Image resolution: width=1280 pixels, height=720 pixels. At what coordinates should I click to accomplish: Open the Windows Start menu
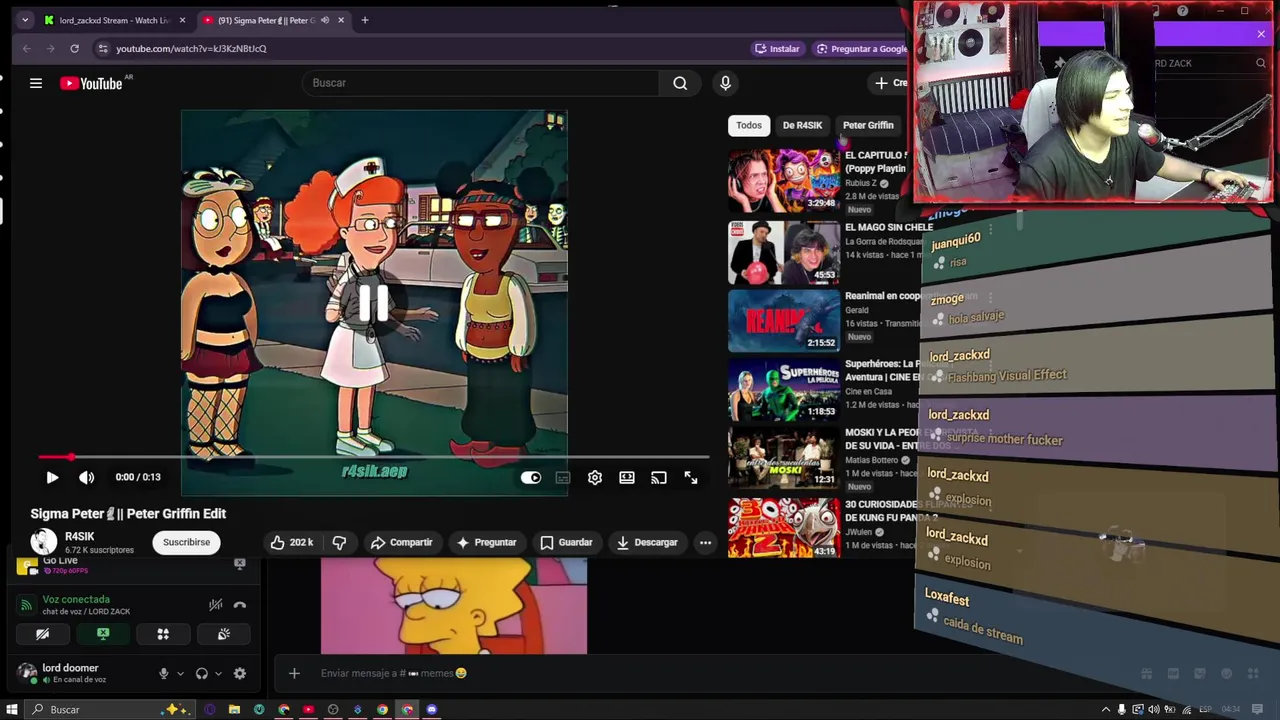click(x=12, y=710)
